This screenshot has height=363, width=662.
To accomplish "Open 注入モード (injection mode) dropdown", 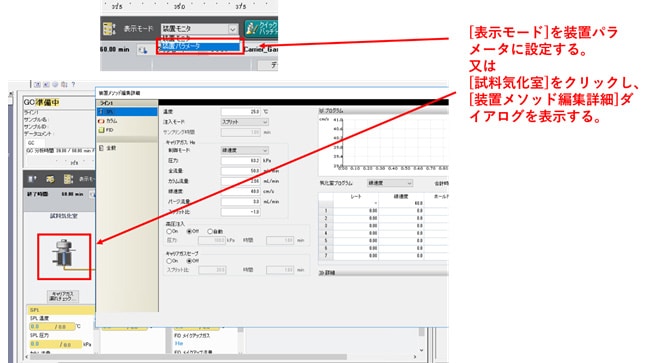I will tap(244, 122).
